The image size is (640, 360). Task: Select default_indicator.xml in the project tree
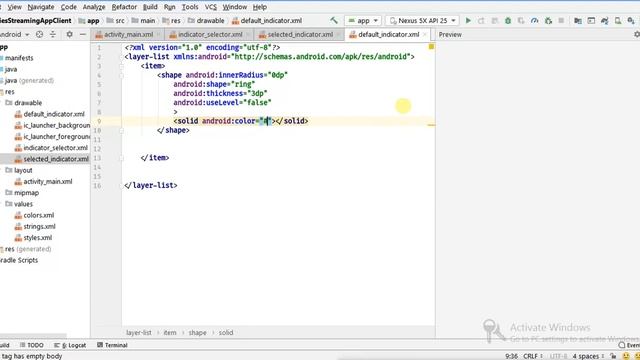50,114
